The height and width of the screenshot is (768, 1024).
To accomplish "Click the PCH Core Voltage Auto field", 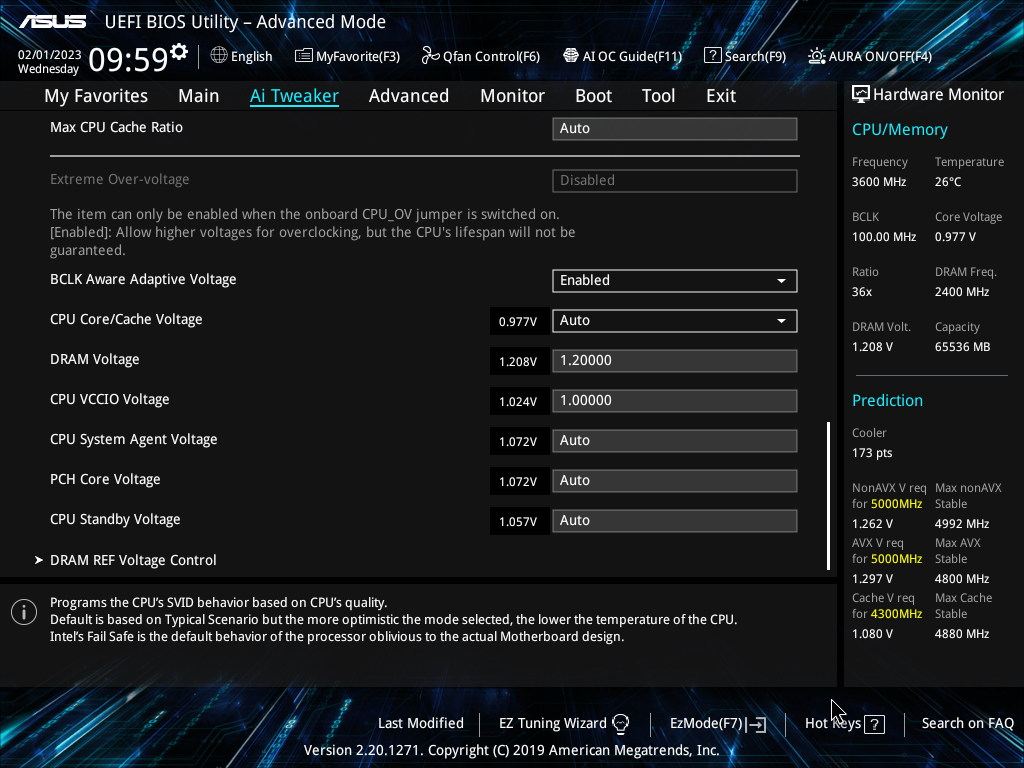I will (675, 481).
